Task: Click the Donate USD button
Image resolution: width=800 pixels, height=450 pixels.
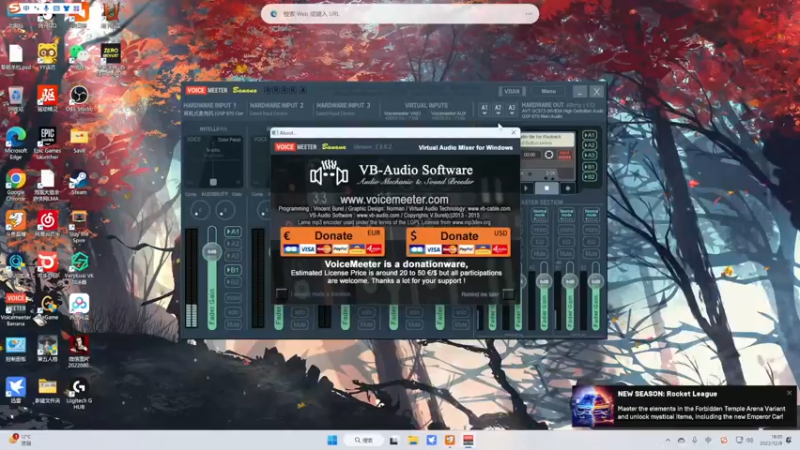Action: pos(459,242)
